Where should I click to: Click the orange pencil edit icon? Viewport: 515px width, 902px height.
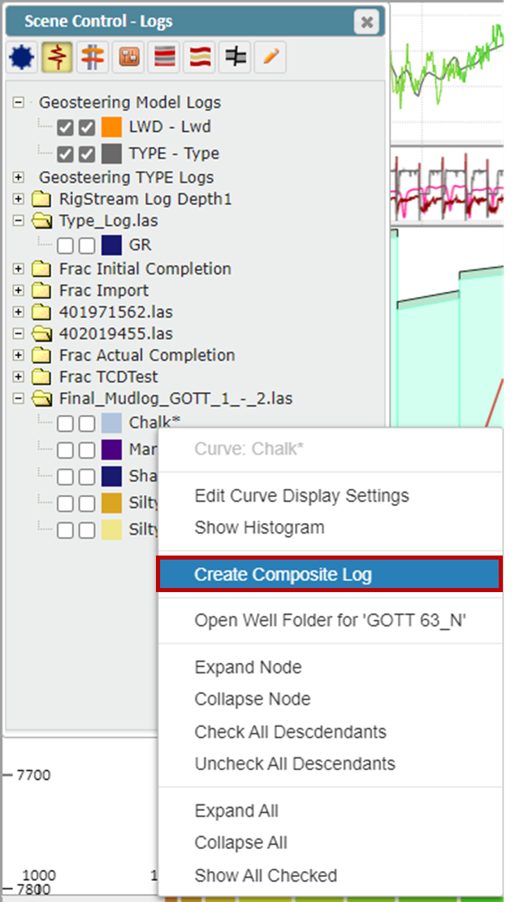[271, 57]
